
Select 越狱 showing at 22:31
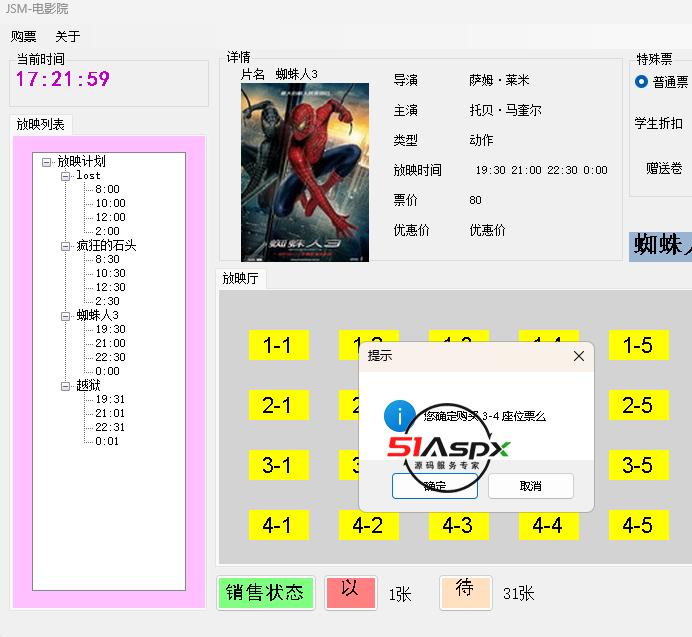click(x=110, y=427)
